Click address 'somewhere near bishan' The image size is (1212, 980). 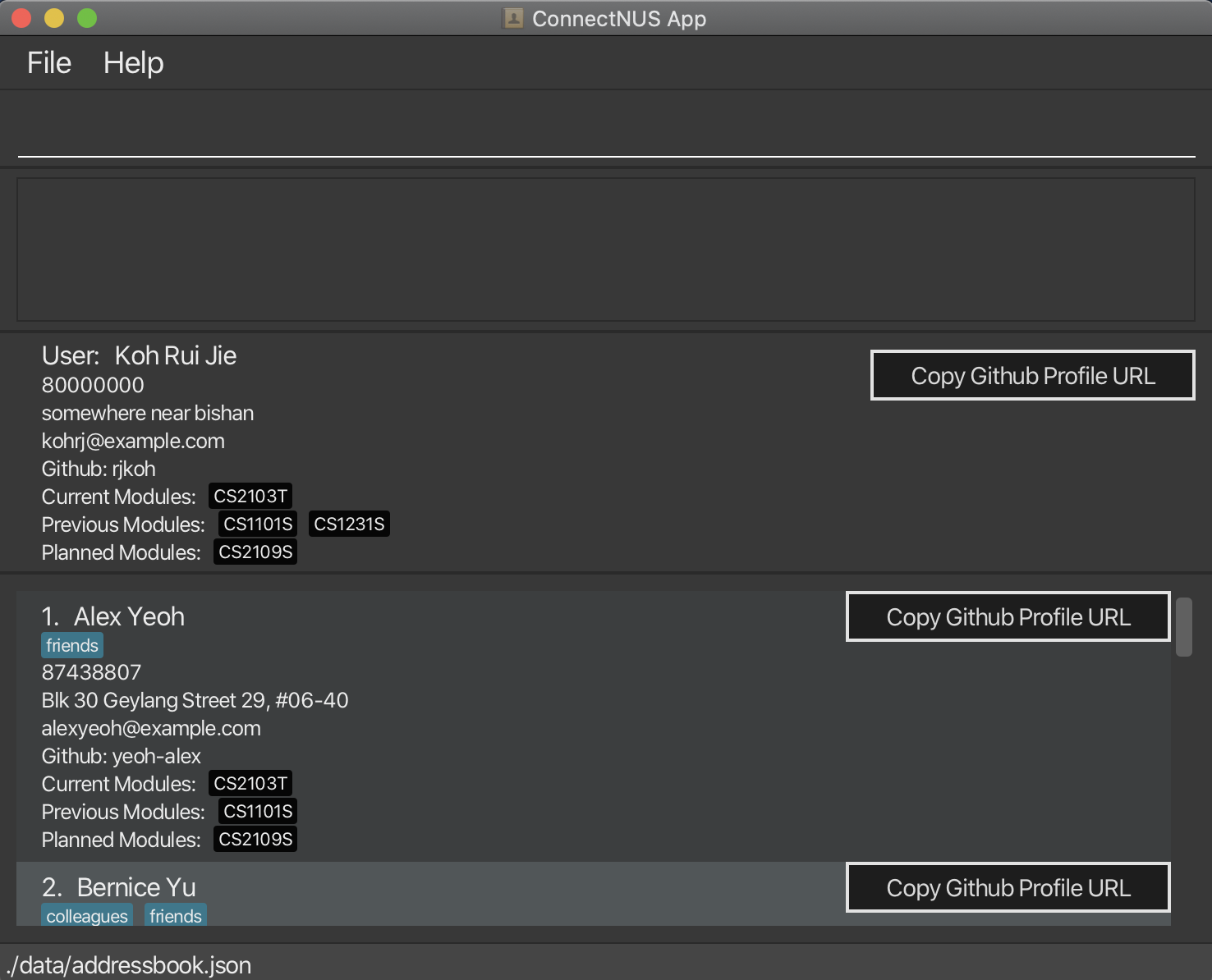point(148,413)
